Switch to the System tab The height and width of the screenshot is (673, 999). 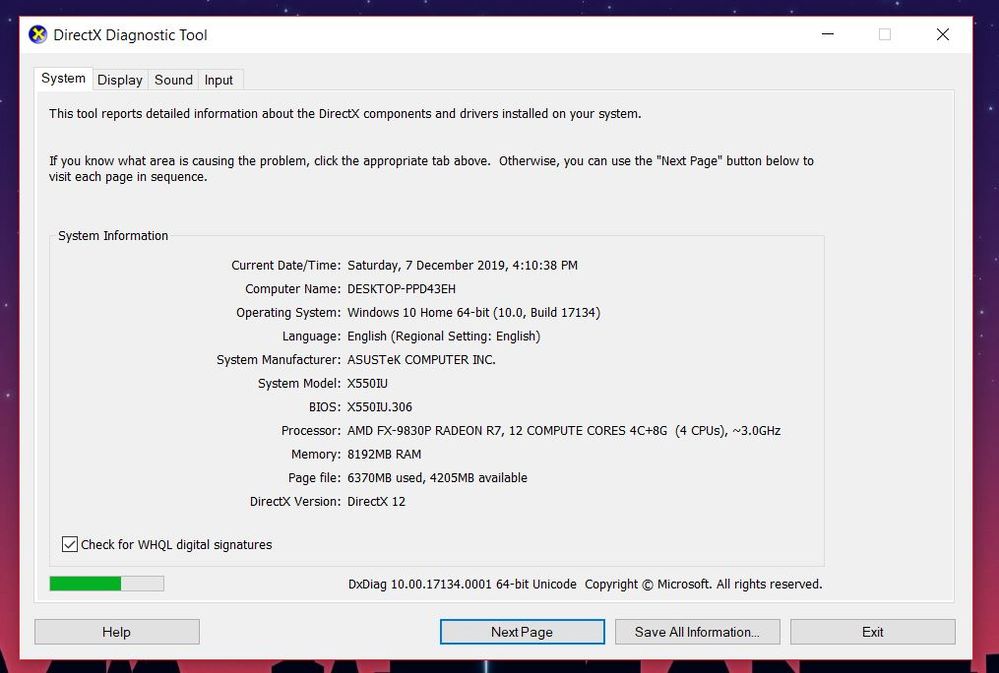[63, 78]
